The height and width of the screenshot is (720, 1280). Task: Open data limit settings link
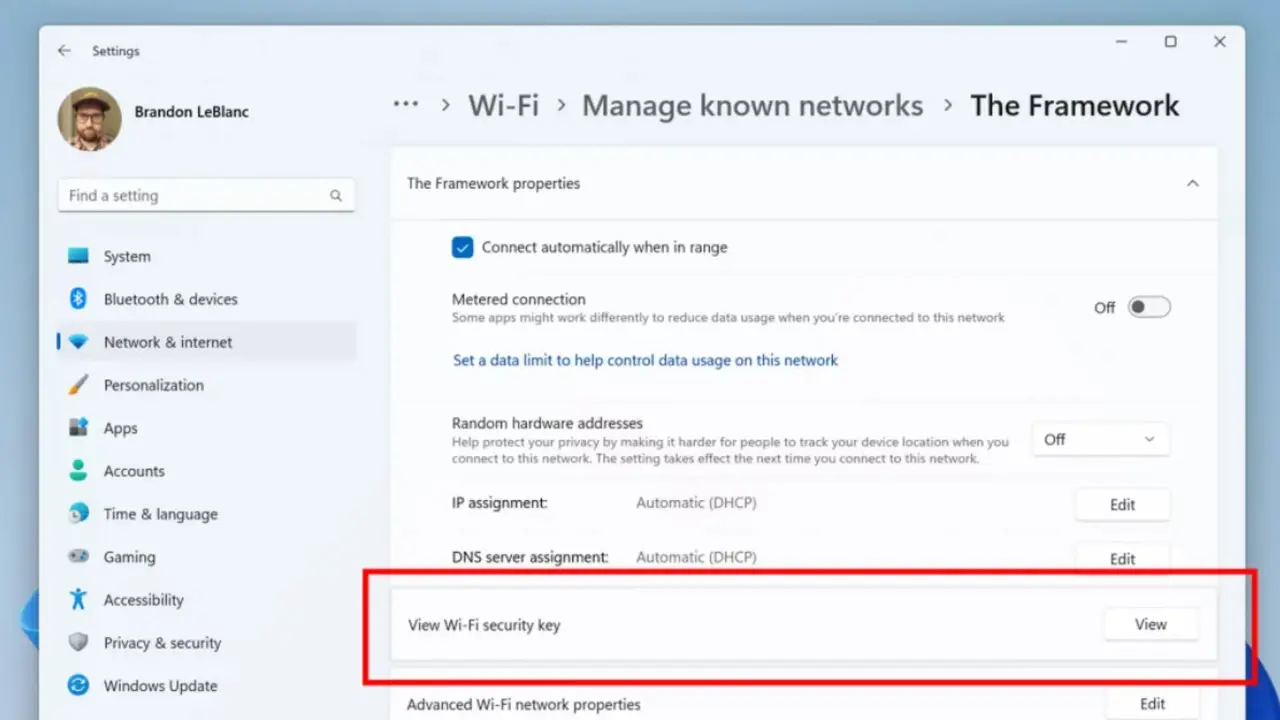645,360
